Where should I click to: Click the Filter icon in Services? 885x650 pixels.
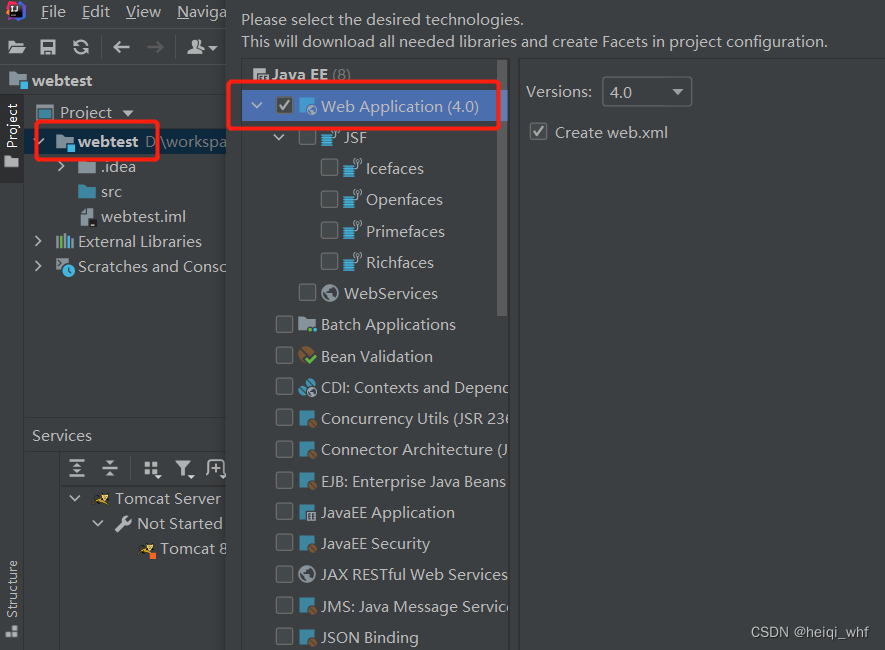(184, 469)
